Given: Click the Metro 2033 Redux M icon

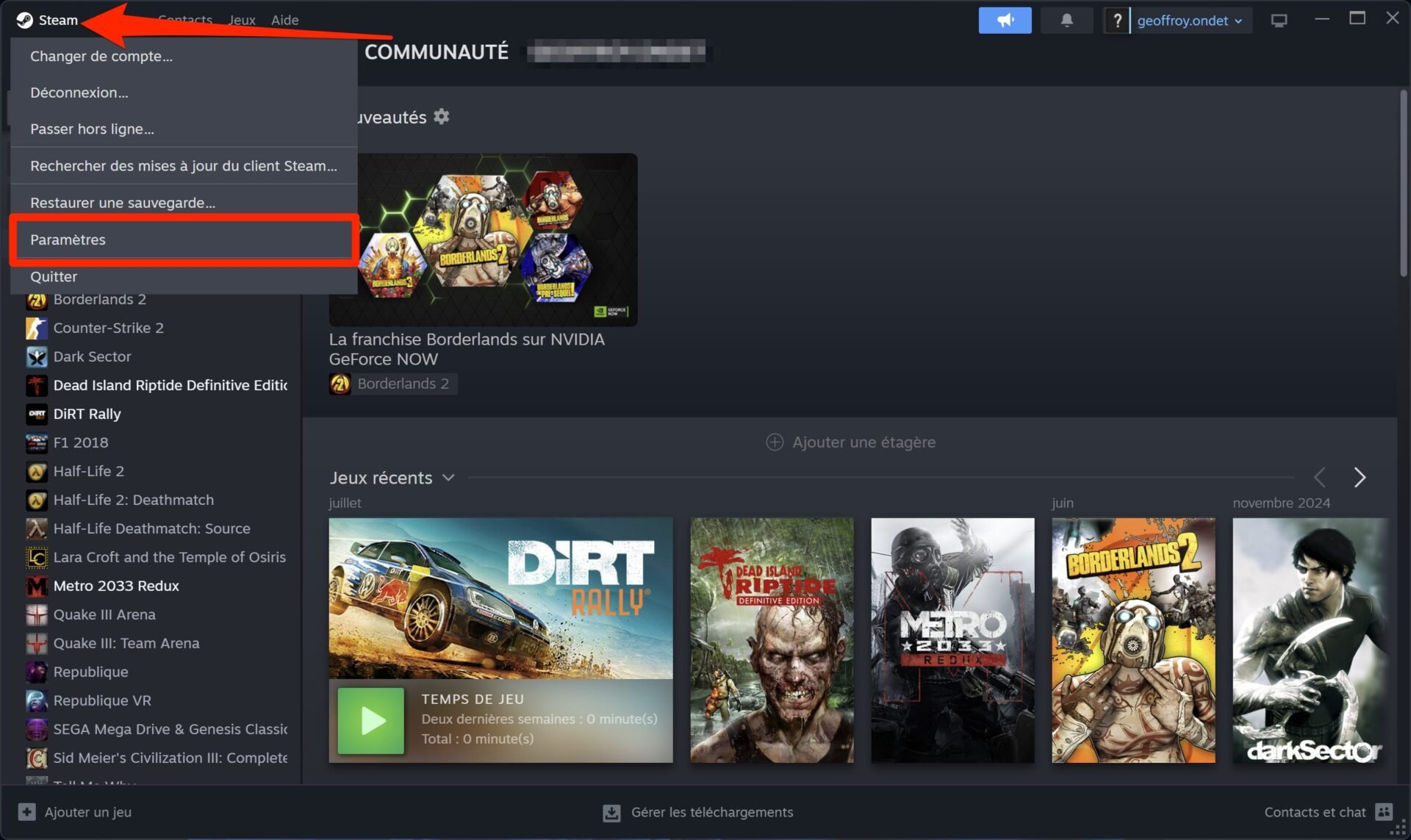Looking at the screenshot, I should point(37,586).
